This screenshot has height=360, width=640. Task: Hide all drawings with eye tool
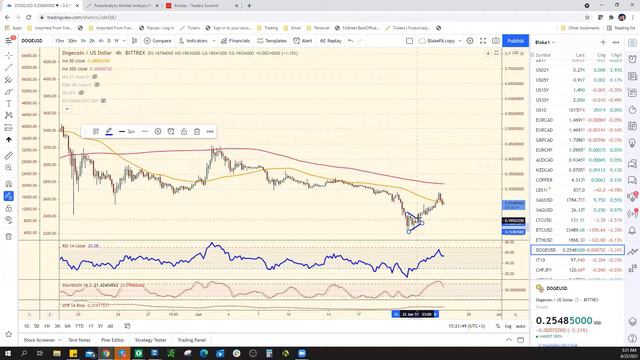9,220
